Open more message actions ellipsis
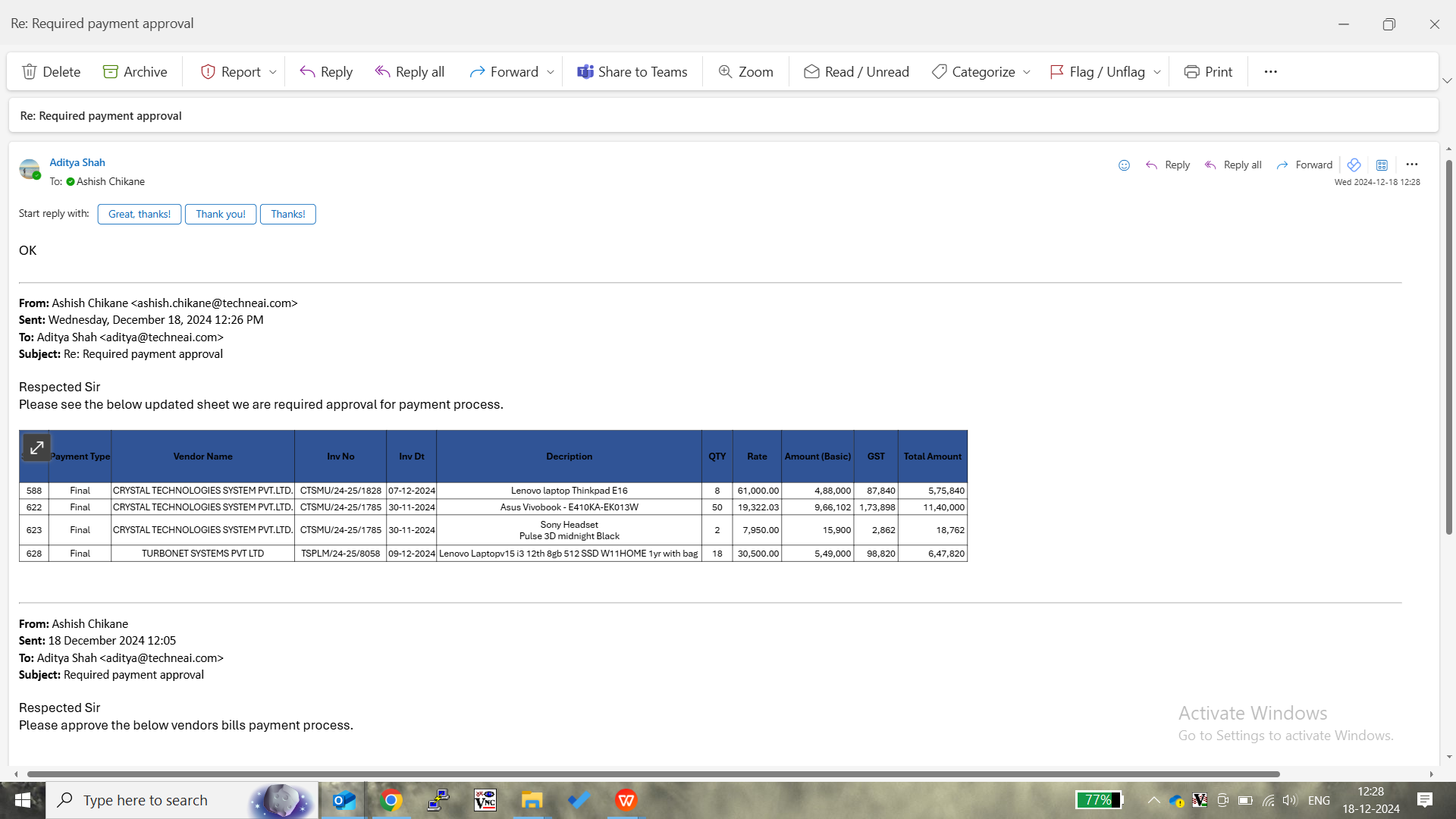Screen dimensions: 1456x819 (x=1412, y=165)
